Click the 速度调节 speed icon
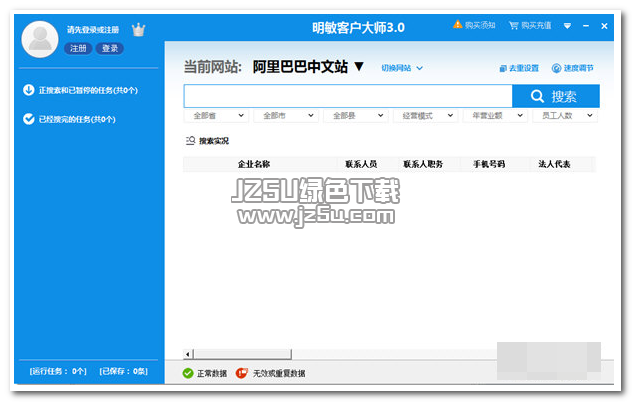 [x=556, y=68]
